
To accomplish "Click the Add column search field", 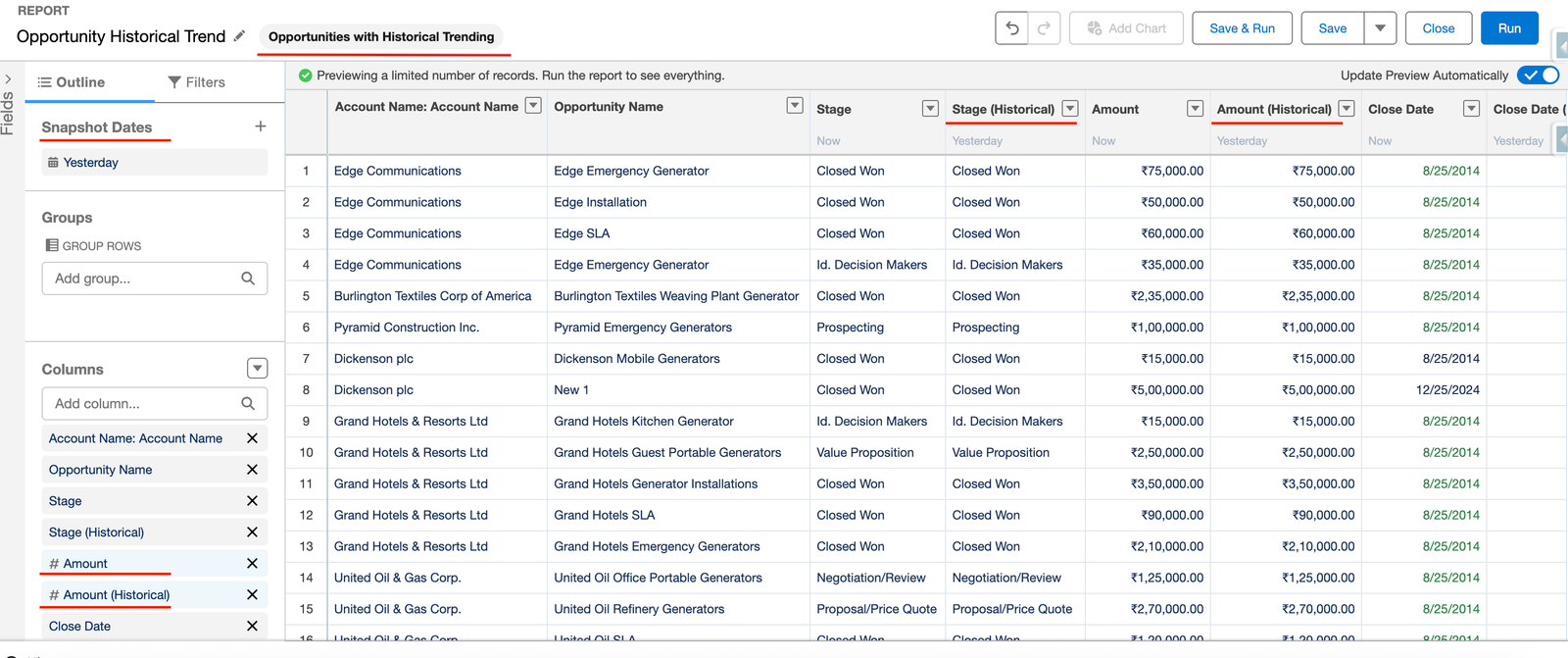I will coord(142,403).
